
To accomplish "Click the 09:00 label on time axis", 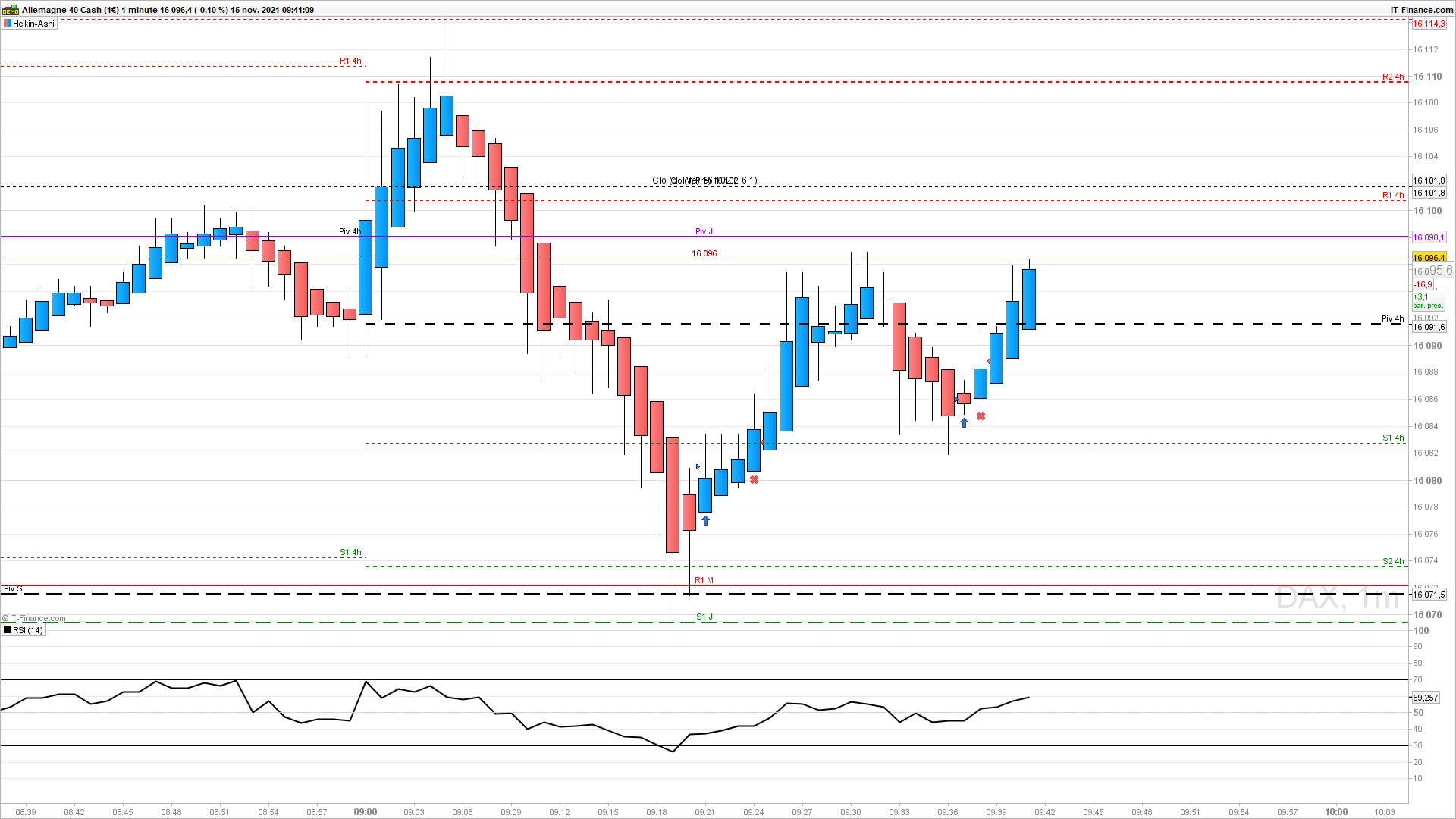I will point(366,811).
